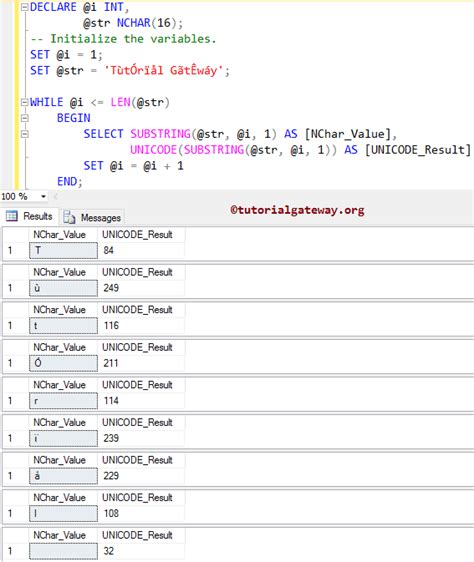The height and width of the screenshot is (562, 474).
Task: Click the Messages tab icon
Action: pos(69,217)
